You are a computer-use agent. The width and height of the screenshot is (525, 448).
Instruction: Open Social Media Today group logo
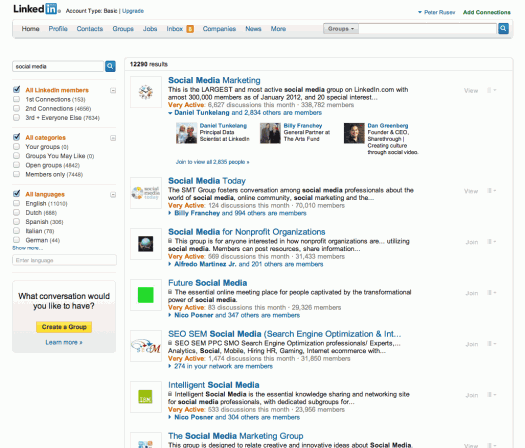[x=146, y=193]
